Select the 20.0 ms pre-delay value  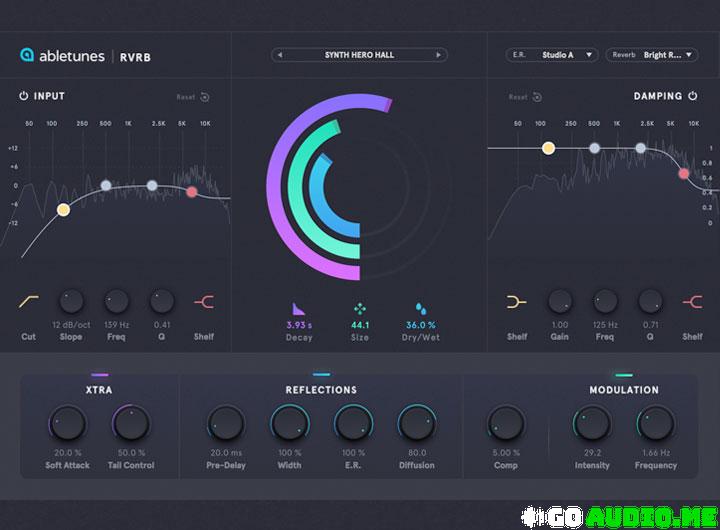pos(226,452)
